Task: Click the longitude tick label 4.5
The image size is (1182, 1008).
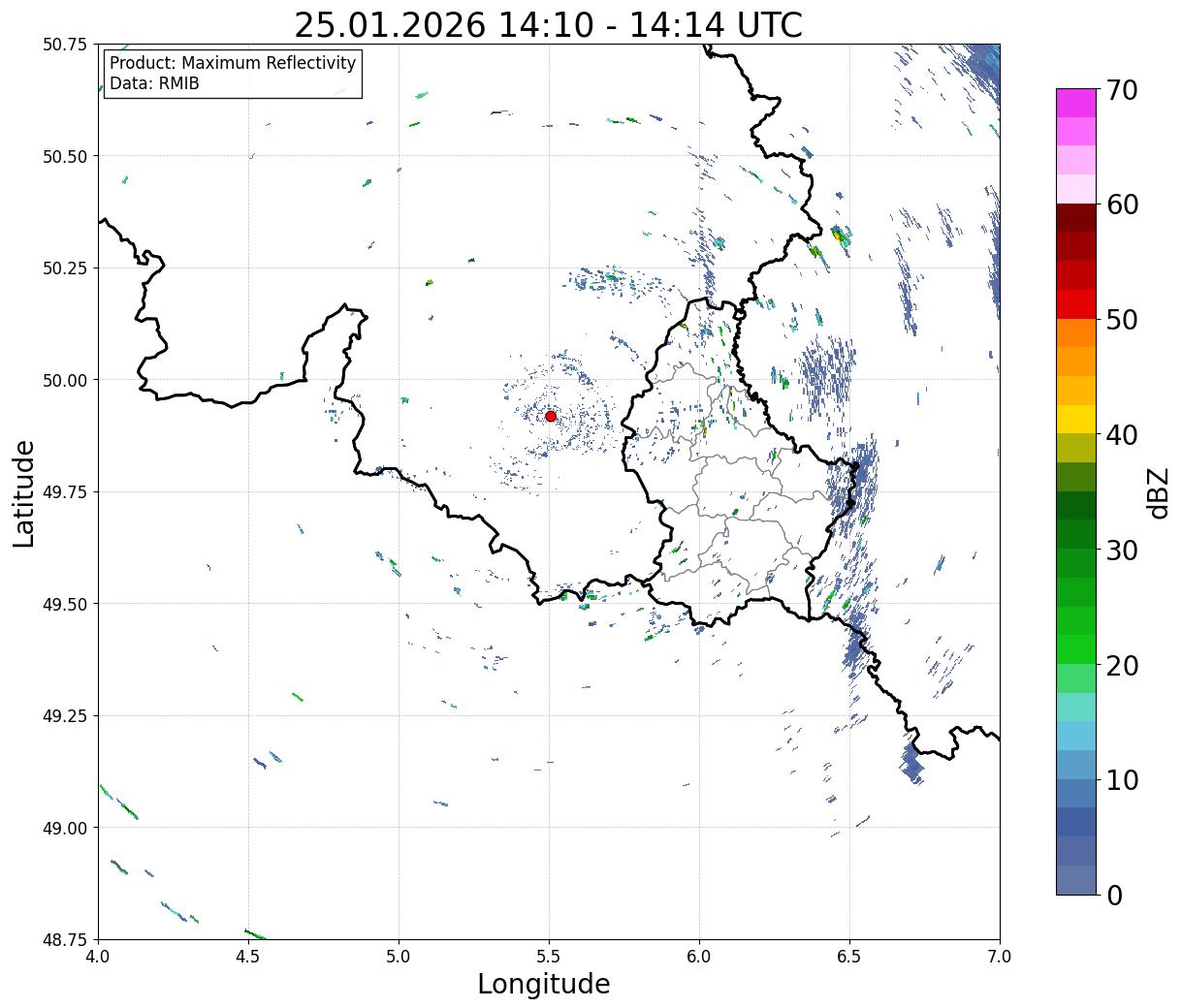Action: [x=248, y=957]
